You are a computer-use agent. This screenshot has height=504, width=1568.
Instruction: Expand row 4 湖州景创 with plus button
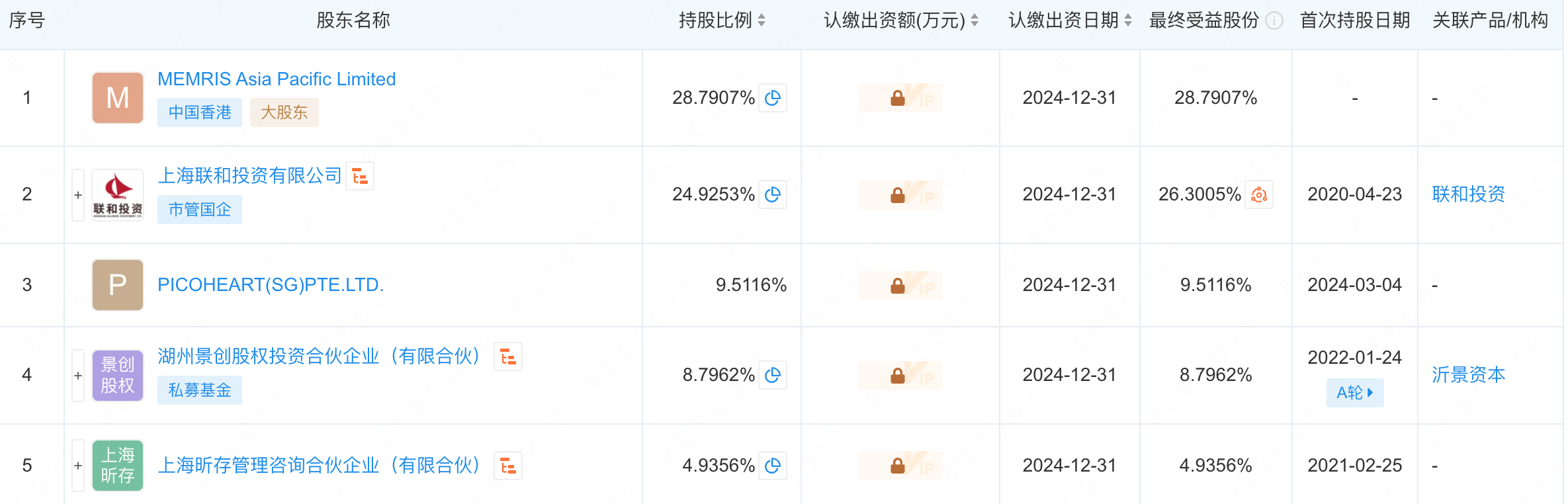78,376
